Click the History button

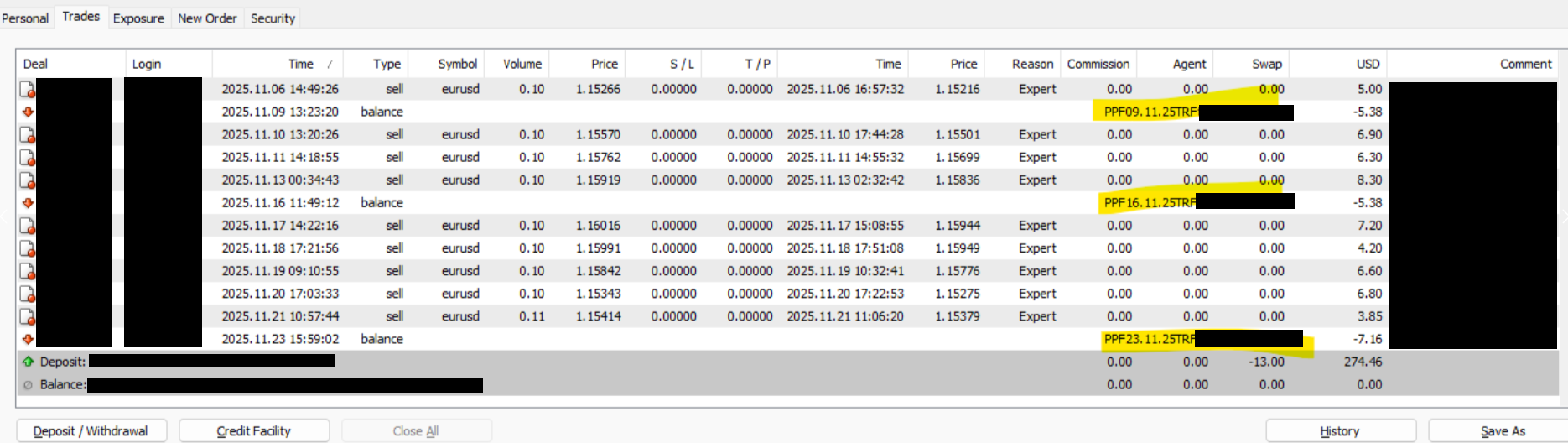[x=1340, y=430]
